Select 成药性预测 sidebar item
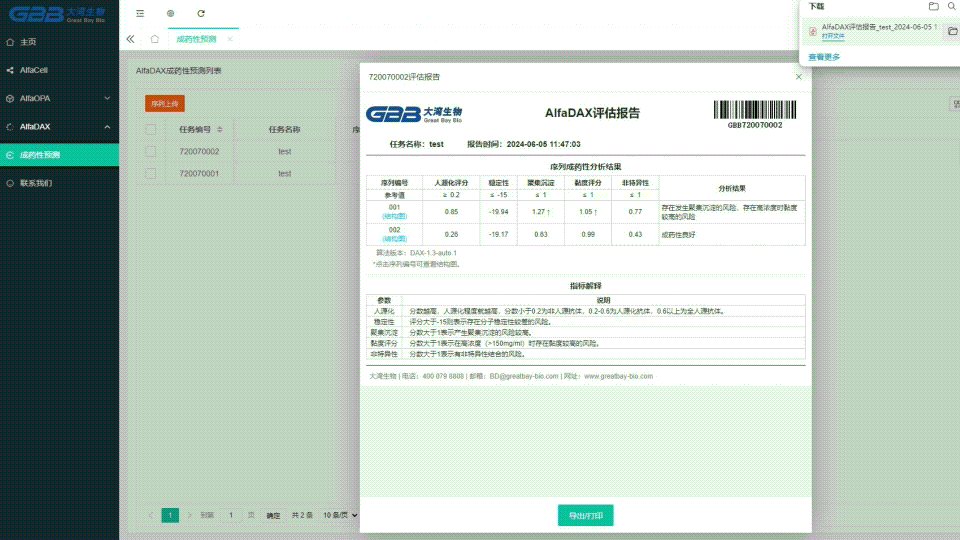The image size is (960, 540). coord(59,155)
